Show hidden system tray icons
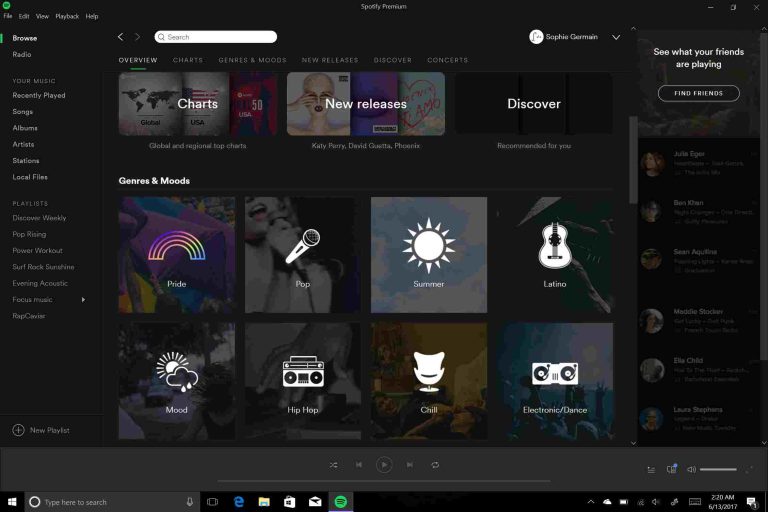Screen dimensions: 768x512 click(591, 502)
